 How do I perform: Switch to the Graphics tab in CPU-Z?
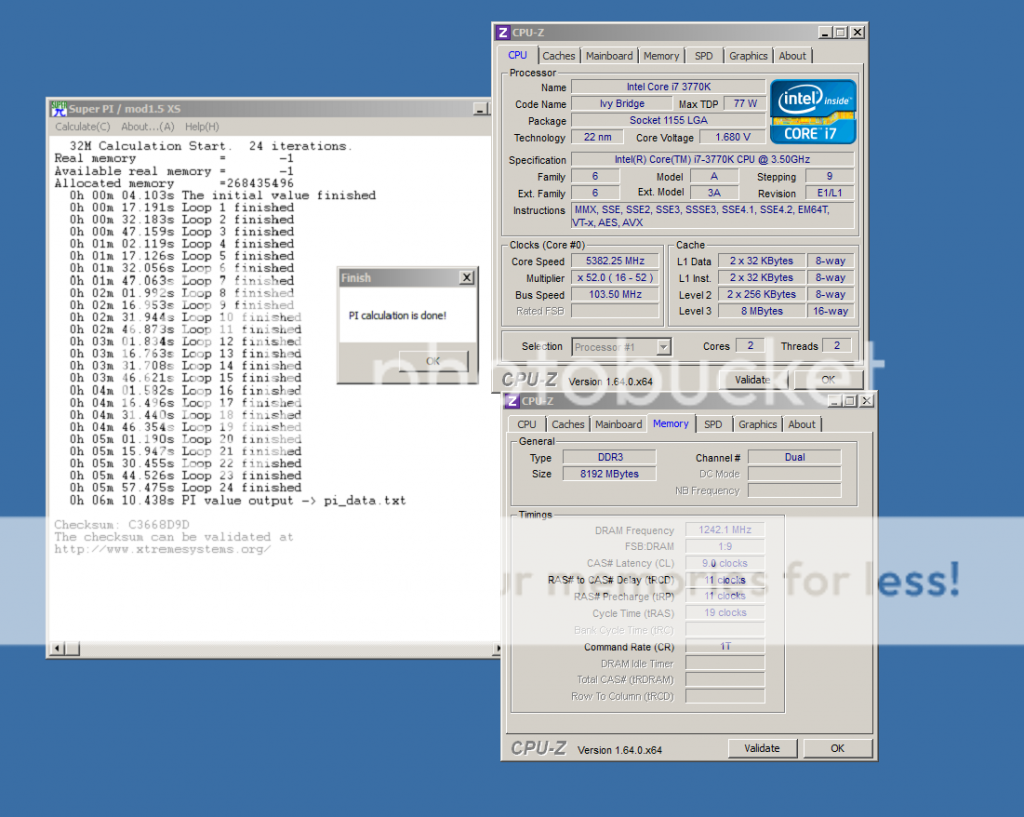(748, 55)
